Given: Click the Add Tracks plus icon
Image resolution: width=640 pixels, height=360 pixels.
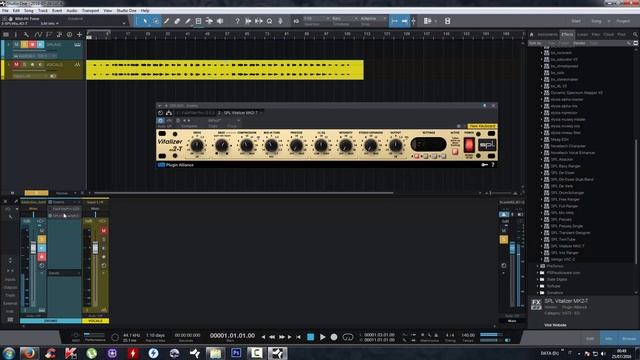Looking at the screenshot, I should pos(80,35).
